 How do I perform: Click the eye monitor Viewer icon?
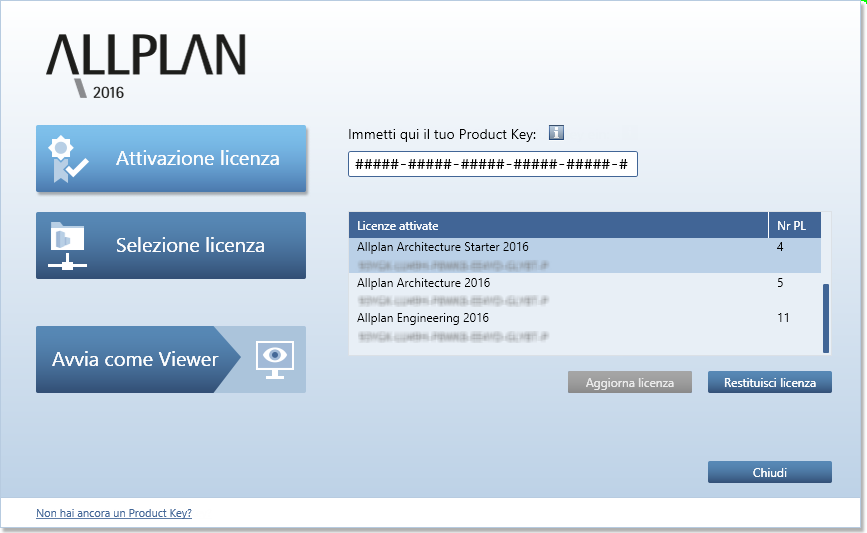(x=272, y=359)
